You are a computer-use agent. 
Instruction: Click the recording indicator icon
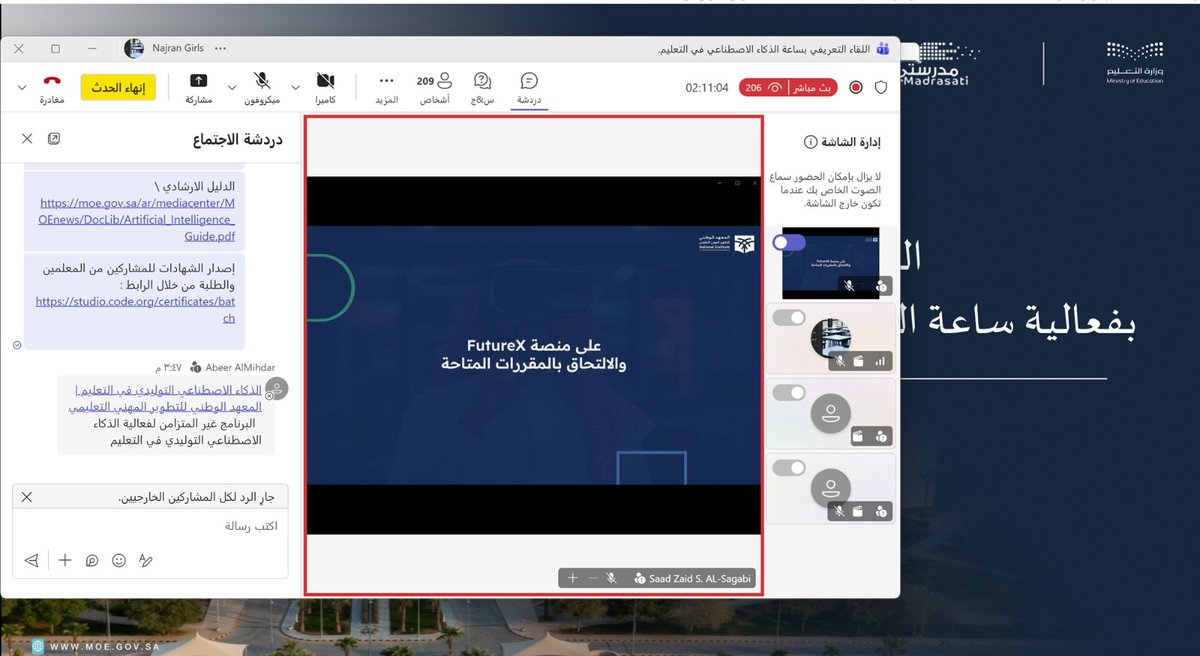(x=856, y=88)
